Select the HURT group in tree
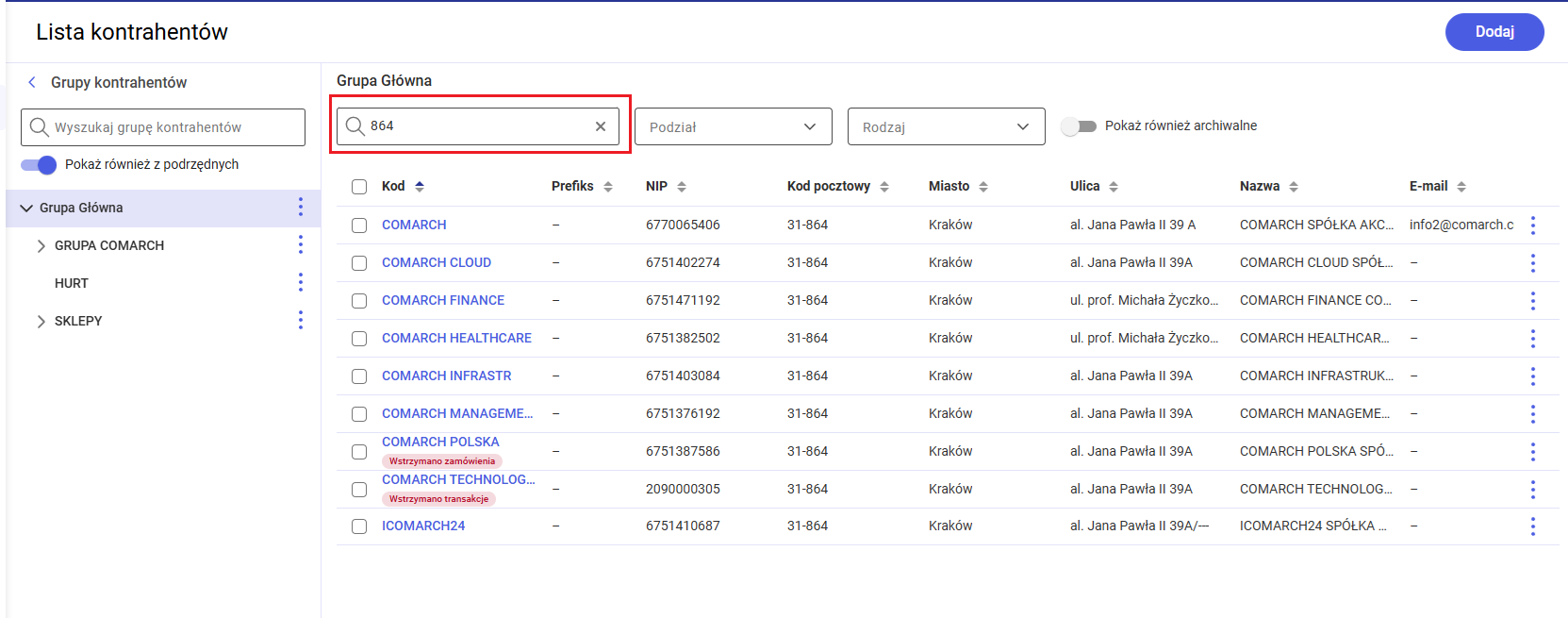The height and width of the screenshot is (618, 1568). click(x=72, y=283)
